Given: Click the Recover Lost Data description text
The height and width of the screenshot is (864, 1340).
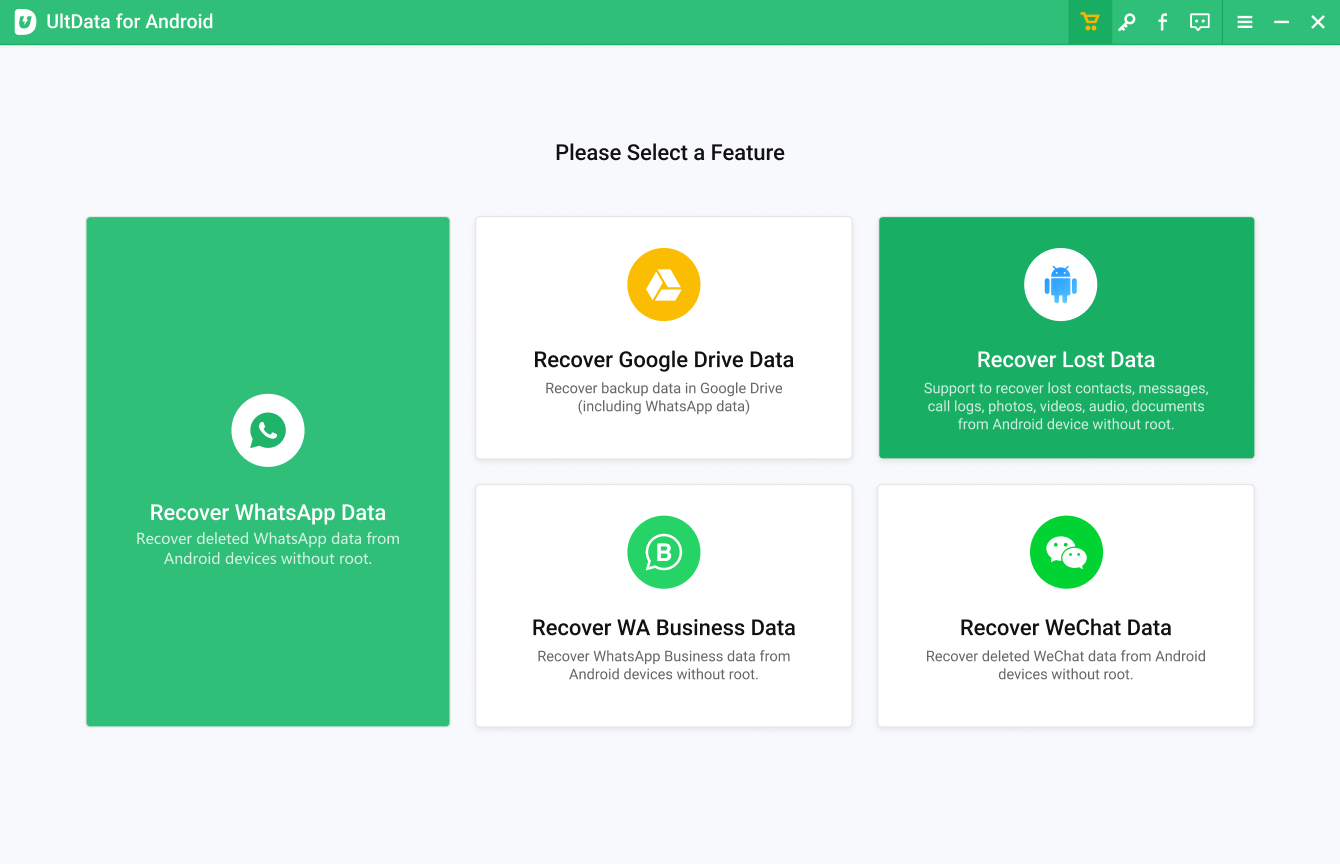Looking at the screenshot, I should pos(1066,406).
